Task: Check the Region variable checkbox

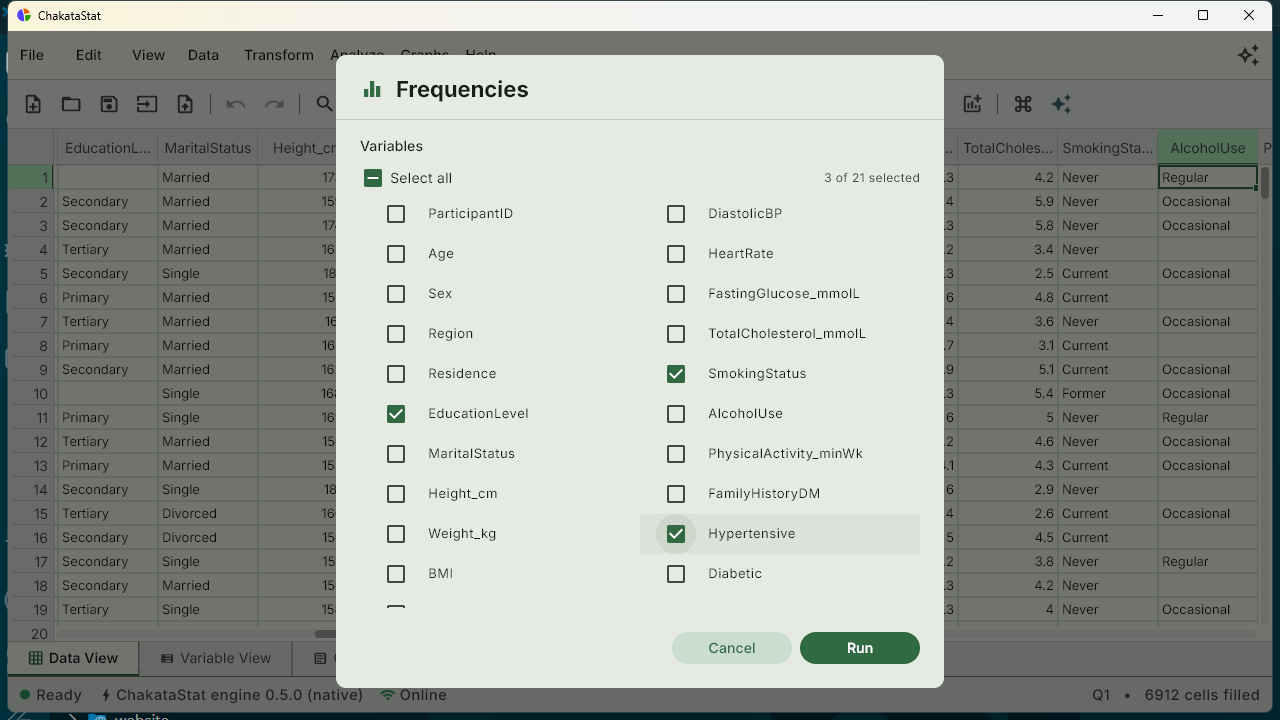Action: point(396,333)
